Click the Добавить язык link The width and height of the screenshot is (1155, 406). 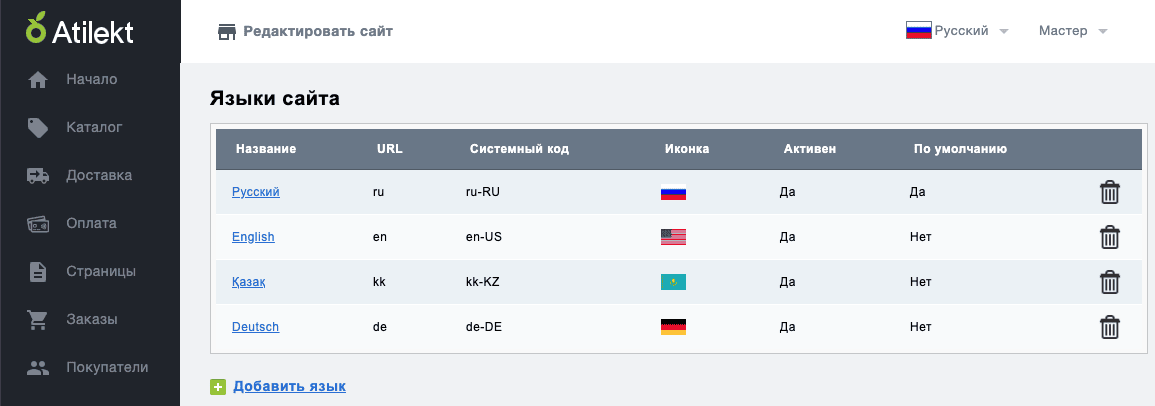pos(289,387)
